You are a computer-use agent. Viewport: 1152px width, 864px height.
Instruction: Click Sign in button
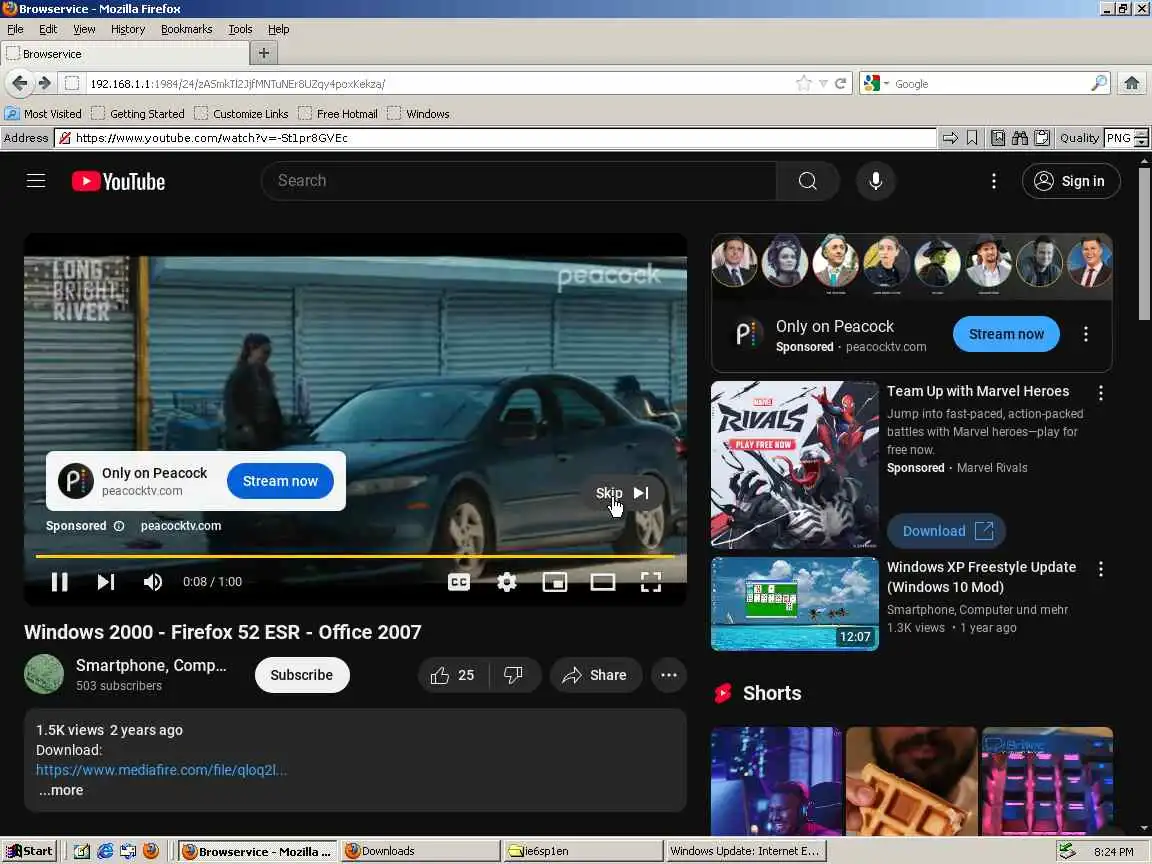[1070, 181]
